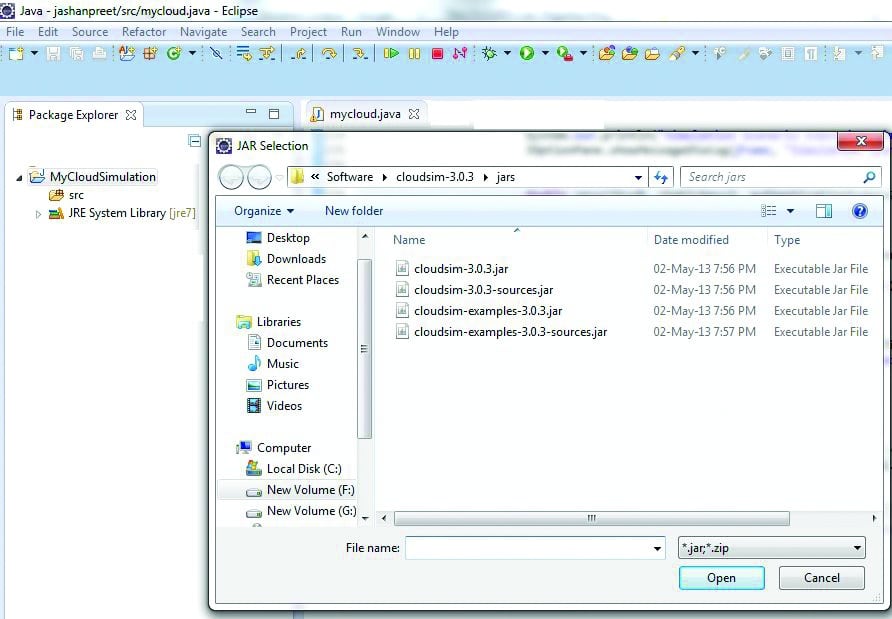Click the yellow Suspend (pause) toolbar icon
This screenshot has width=892, height=619.
click(x=414, y=53)
